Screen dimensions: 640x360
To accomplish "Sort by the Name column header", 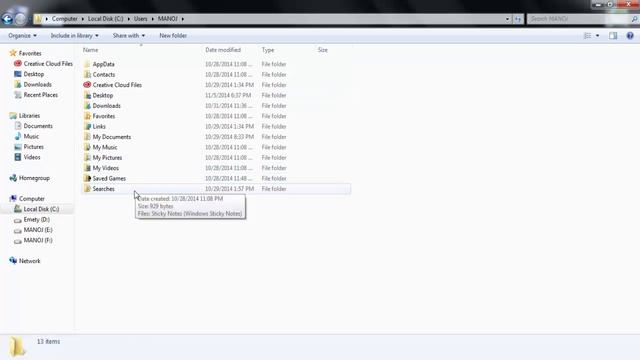I will pos(91,50).
